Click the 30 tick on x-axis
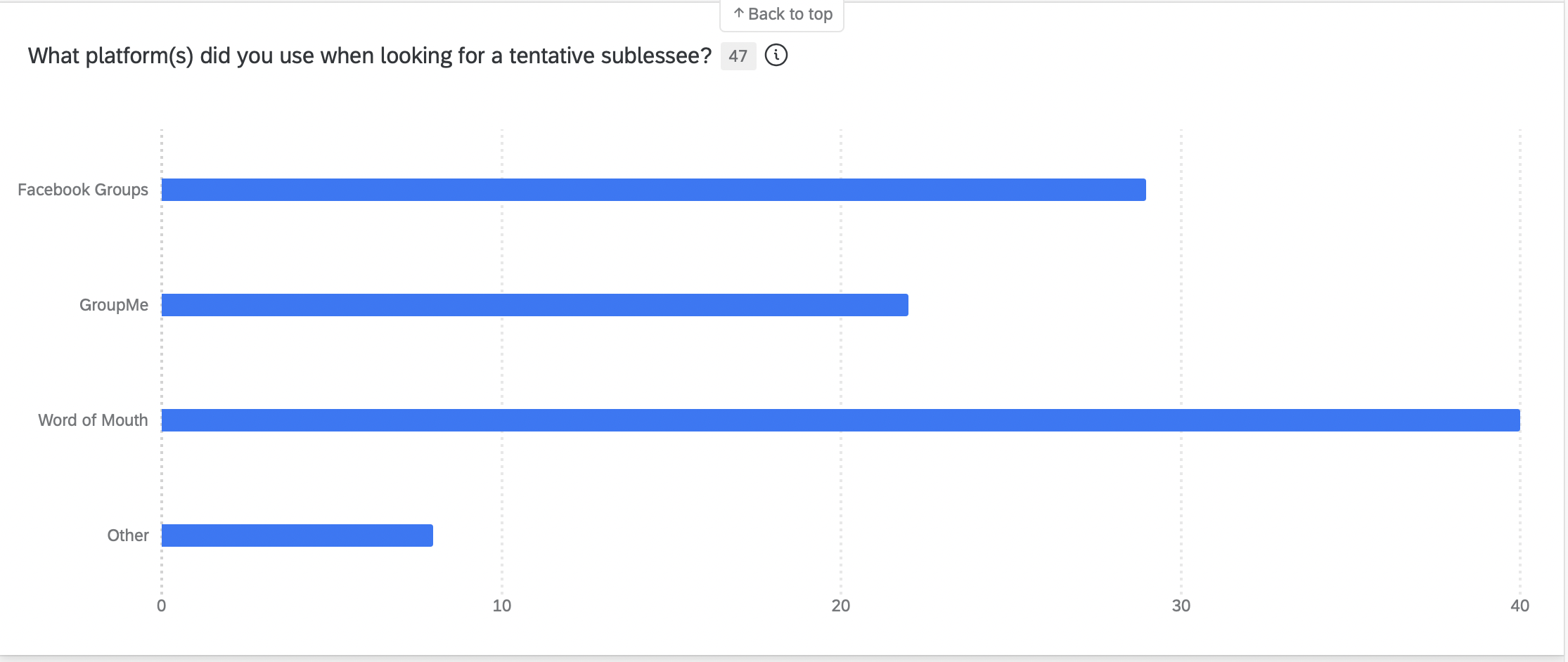The width and height of the screenshot is (1568, 662). 1181,606
